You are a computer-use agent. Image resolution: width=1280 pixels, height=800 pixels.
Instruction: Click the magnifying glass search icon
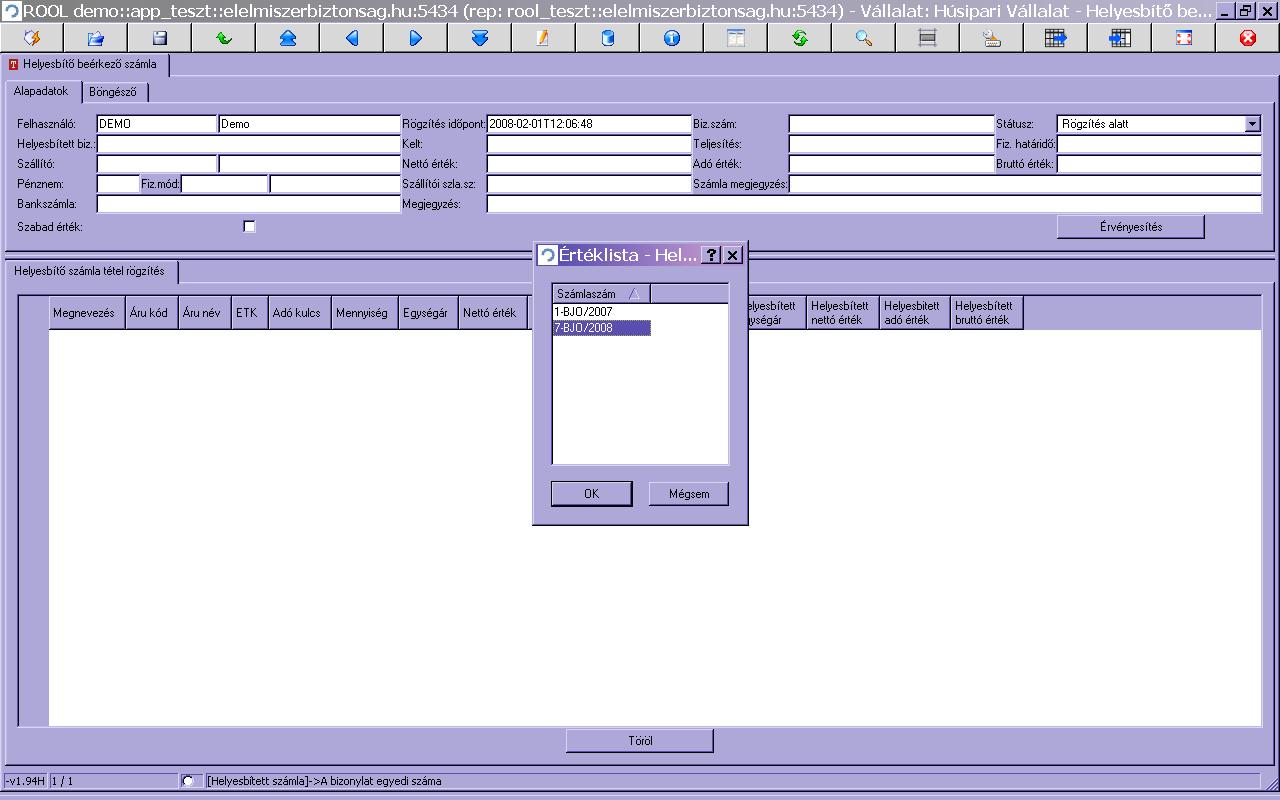pyautogui.click(x=864, y=38)
